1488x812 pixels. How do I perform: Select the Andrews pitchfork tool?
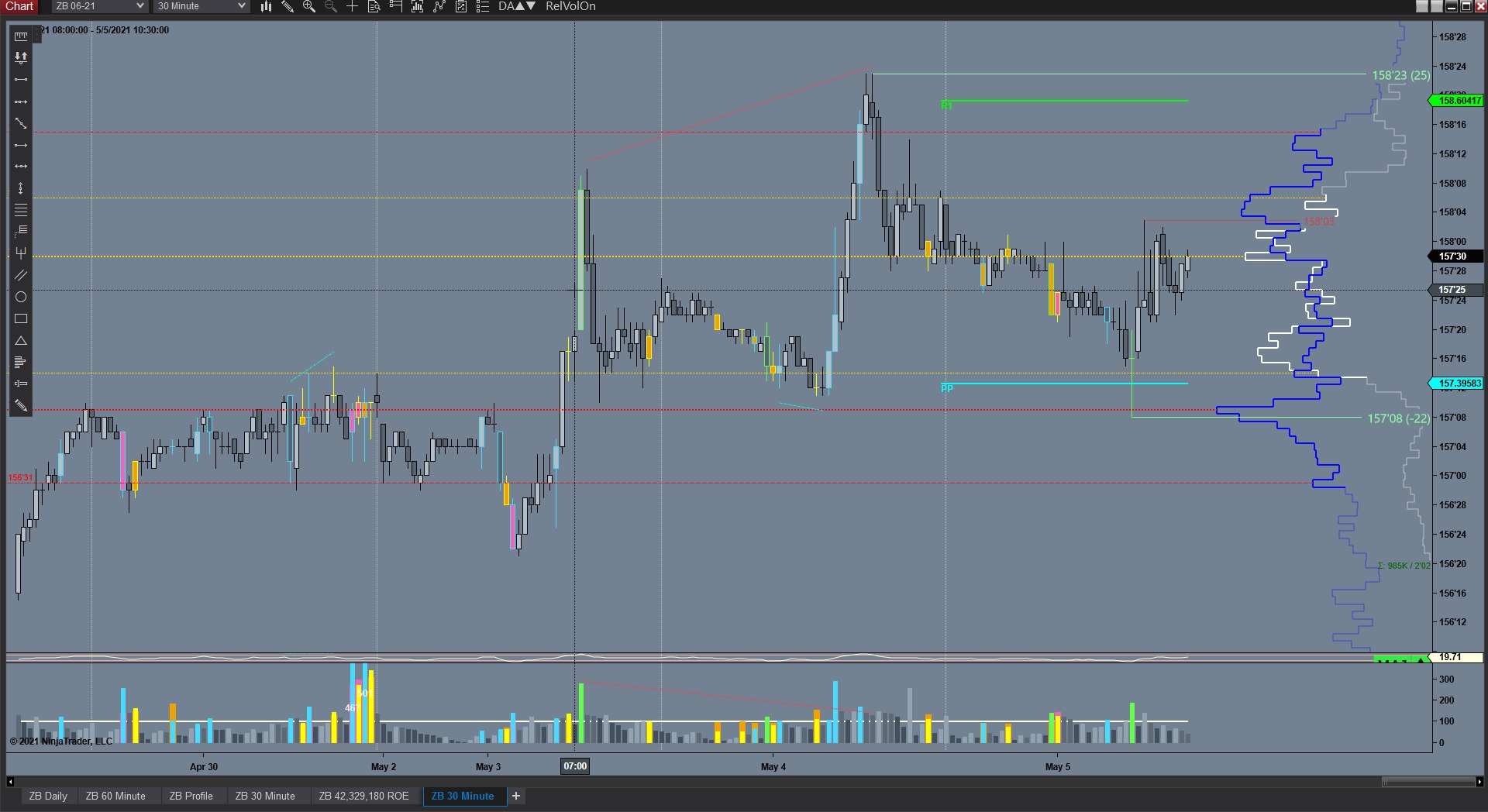tap(21, 253)
